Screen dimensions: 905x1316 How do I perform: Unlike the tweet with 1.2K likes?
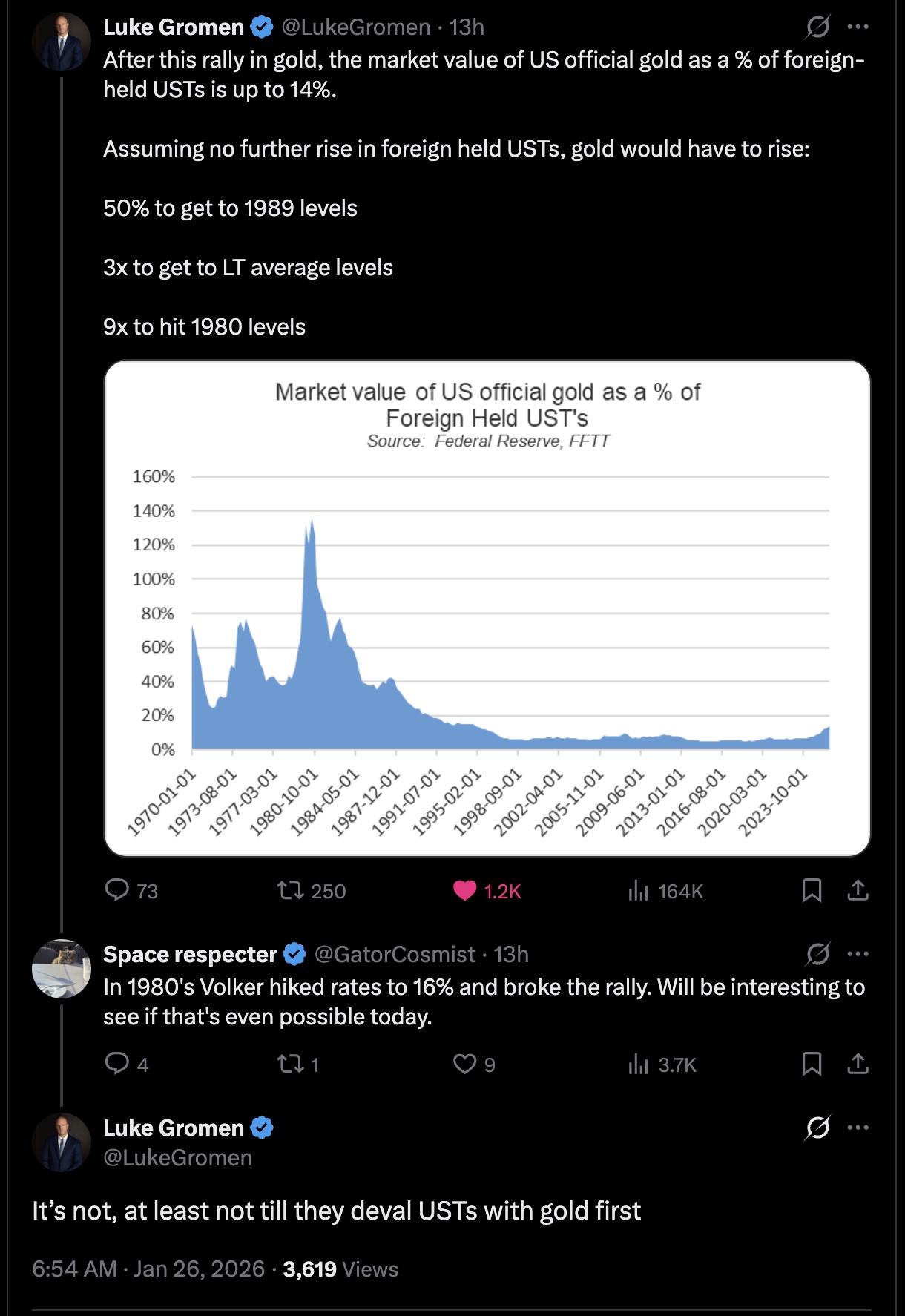(x=465, y=890)
